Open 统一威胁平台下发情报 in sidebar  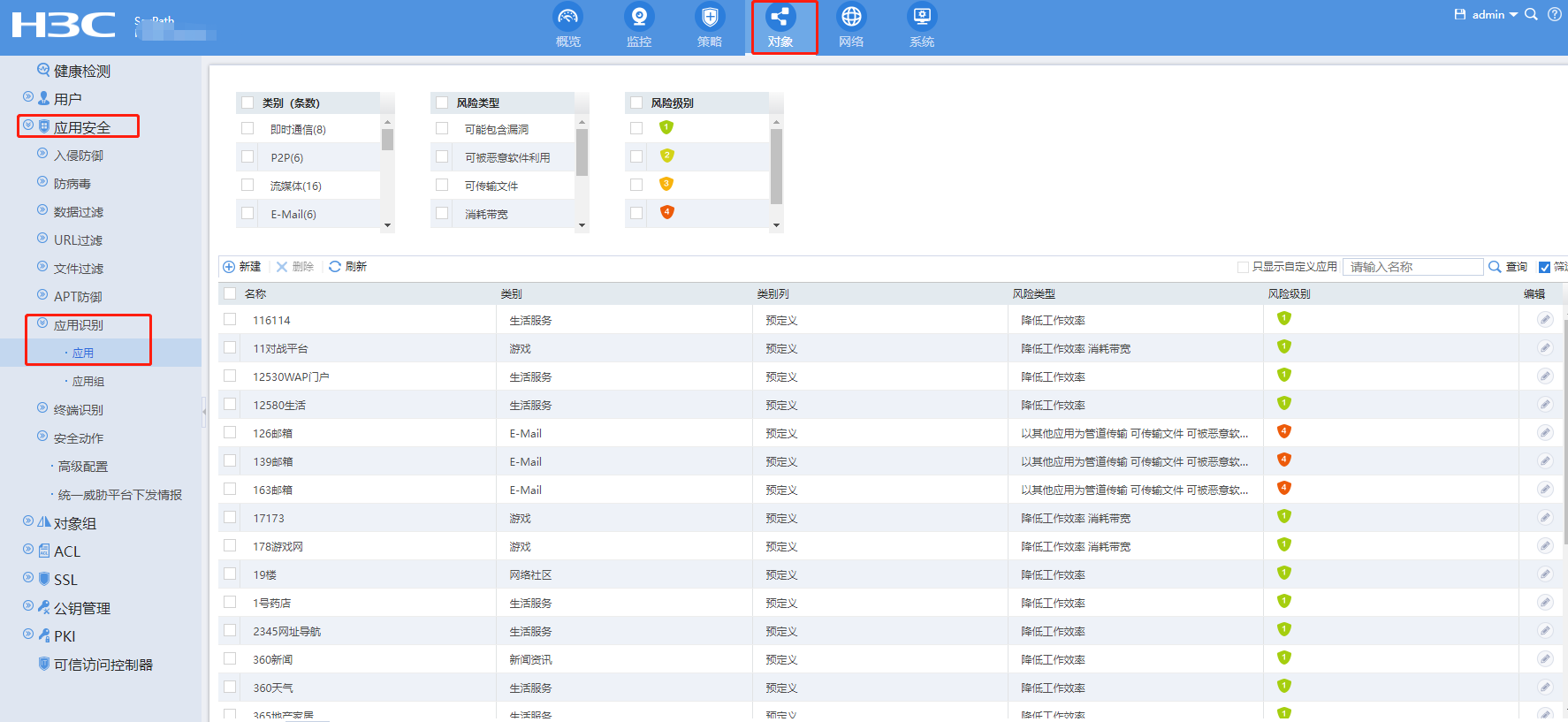120,495
